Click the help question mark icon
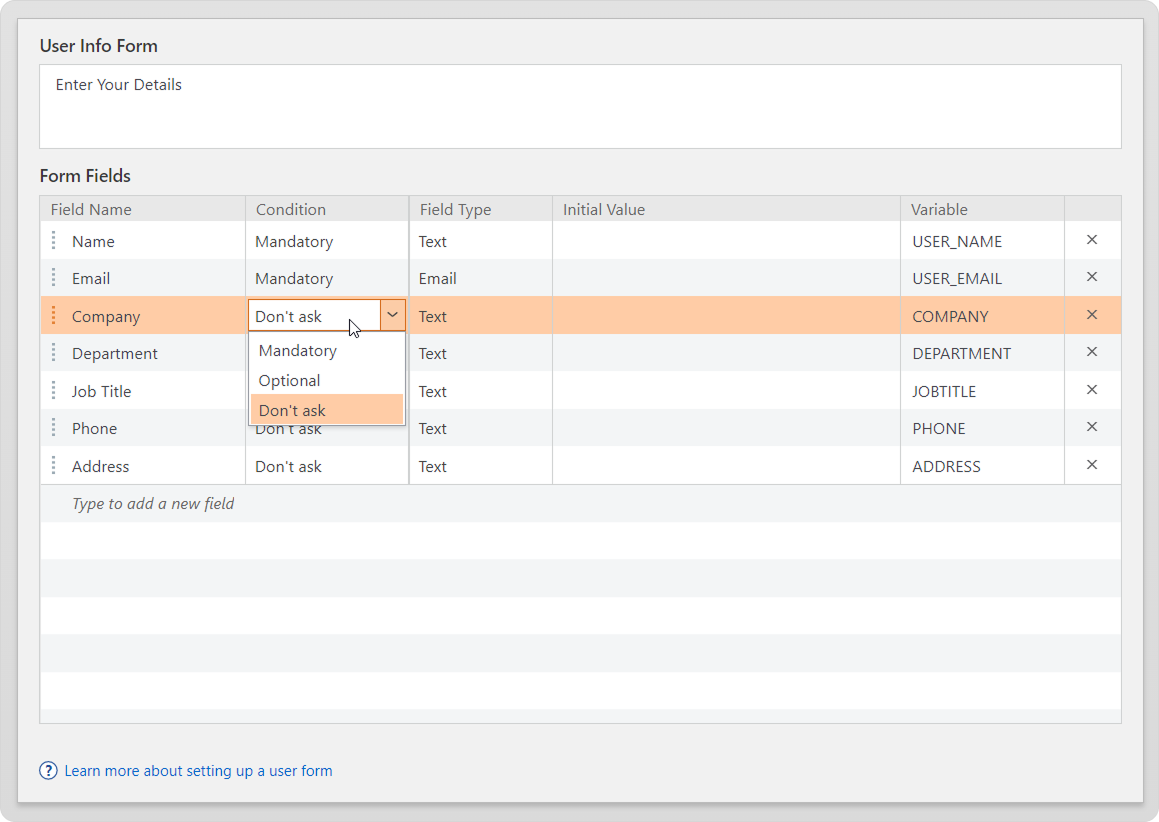The width and height of the screenshot is (1159, 822). (48, 770)
